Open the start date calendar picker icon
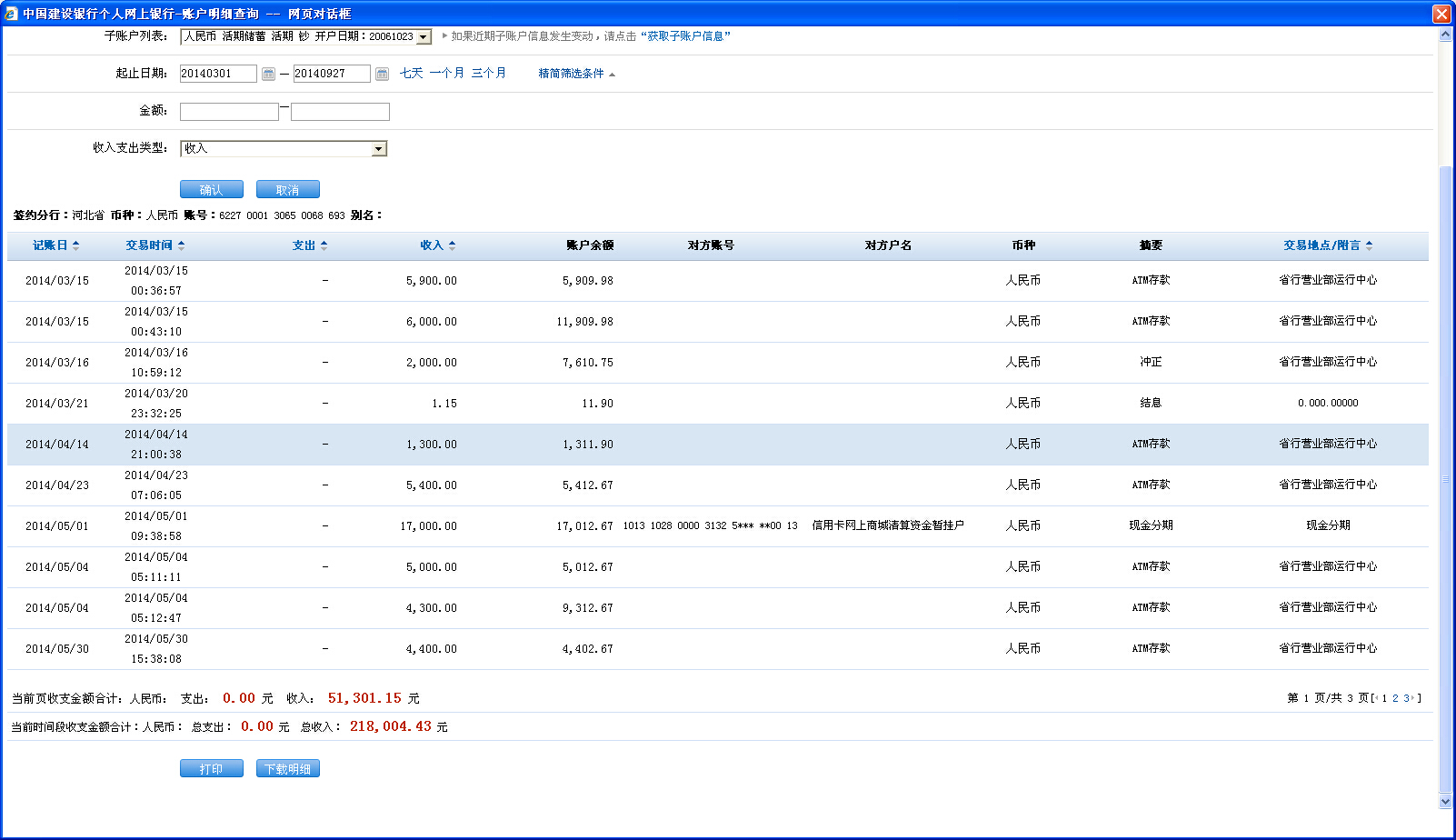 (x=268, y=75)
